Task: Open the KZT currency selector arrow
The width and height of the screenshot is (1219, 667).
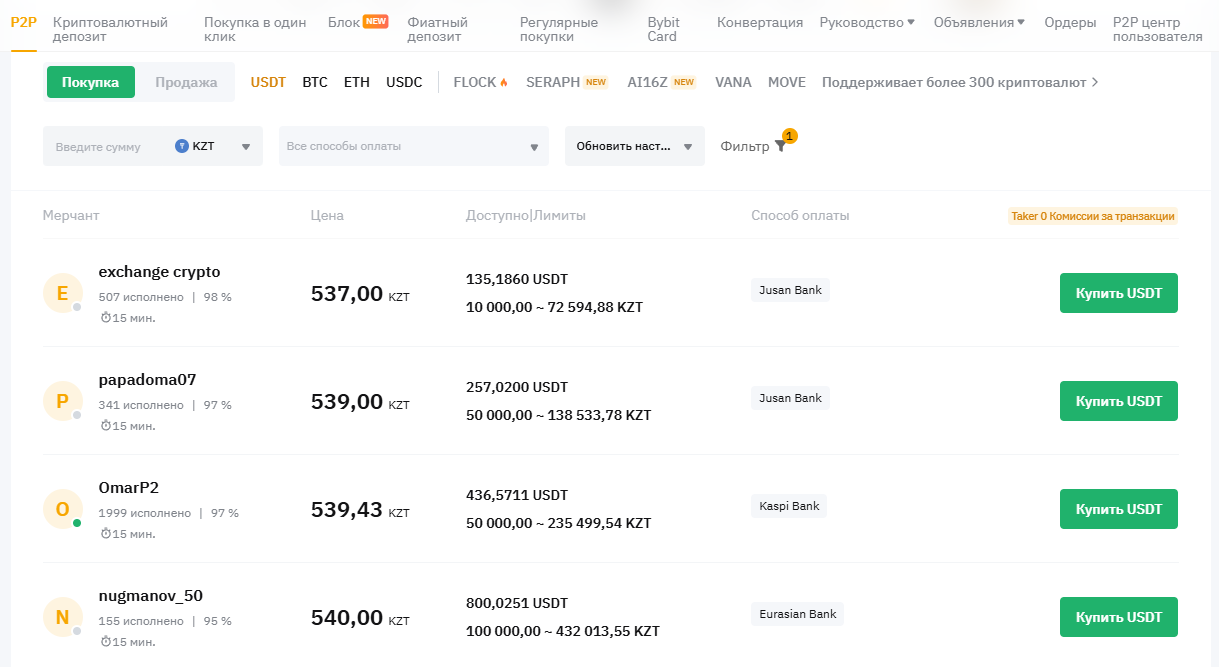Action: 246,146
